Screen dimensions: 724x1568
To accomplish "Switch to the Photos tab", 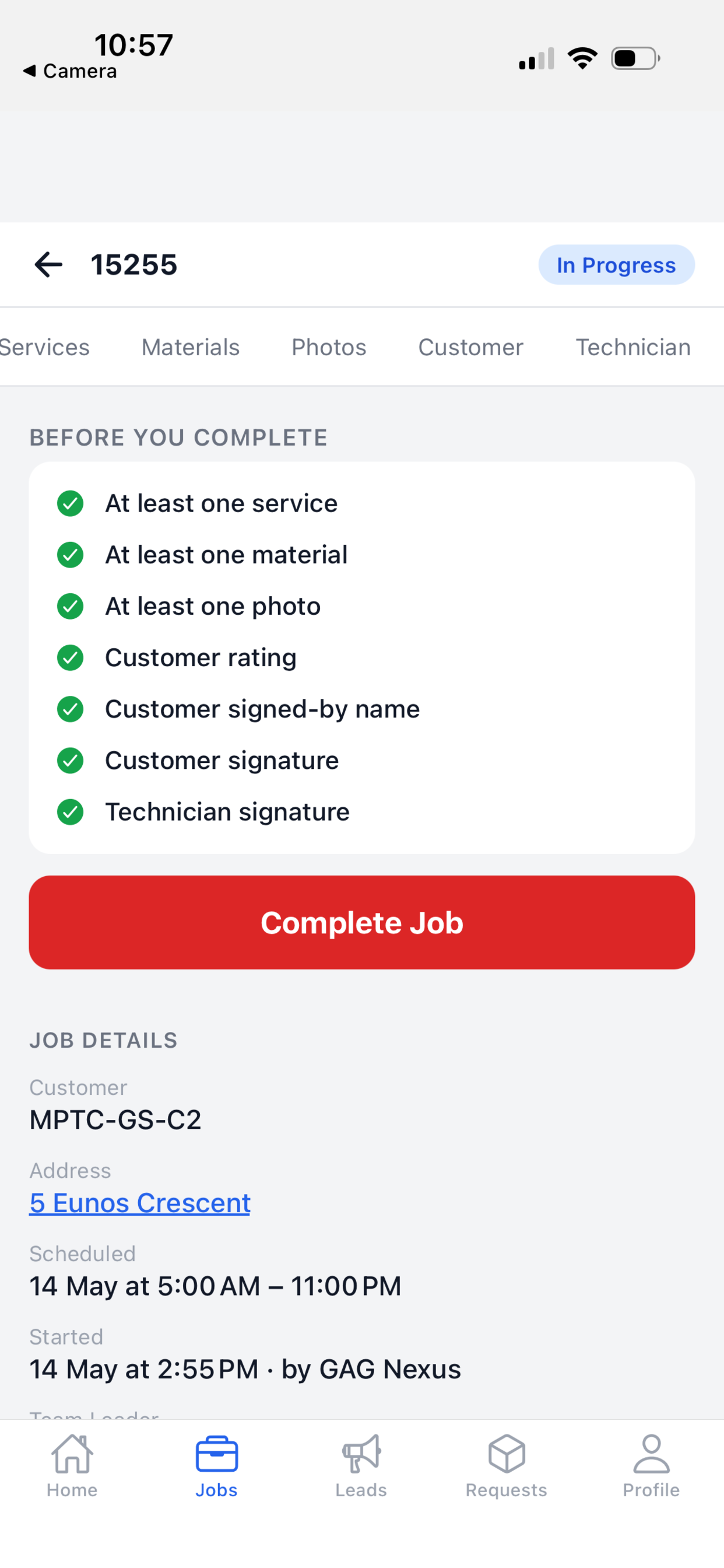I will [x=329, y=347].
